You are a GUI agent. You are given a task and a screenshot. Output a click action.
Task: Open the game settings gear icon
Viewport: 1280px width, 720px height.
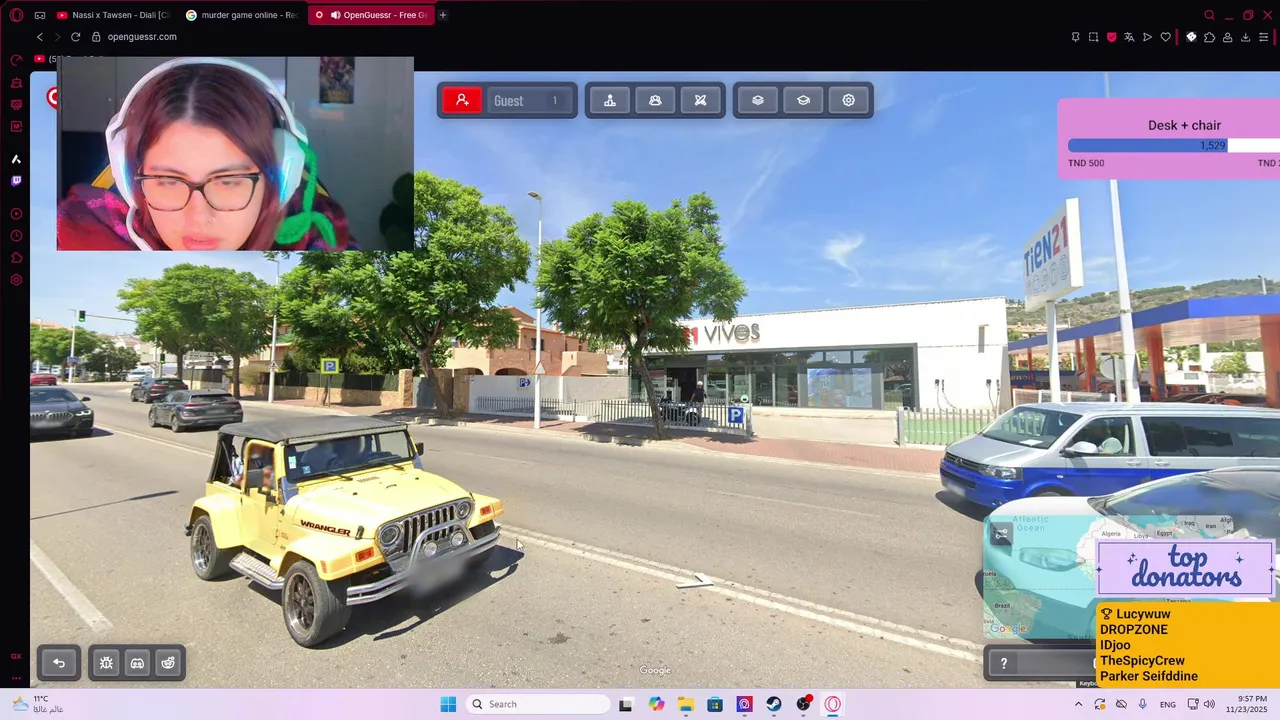click(x=848, y=100)
